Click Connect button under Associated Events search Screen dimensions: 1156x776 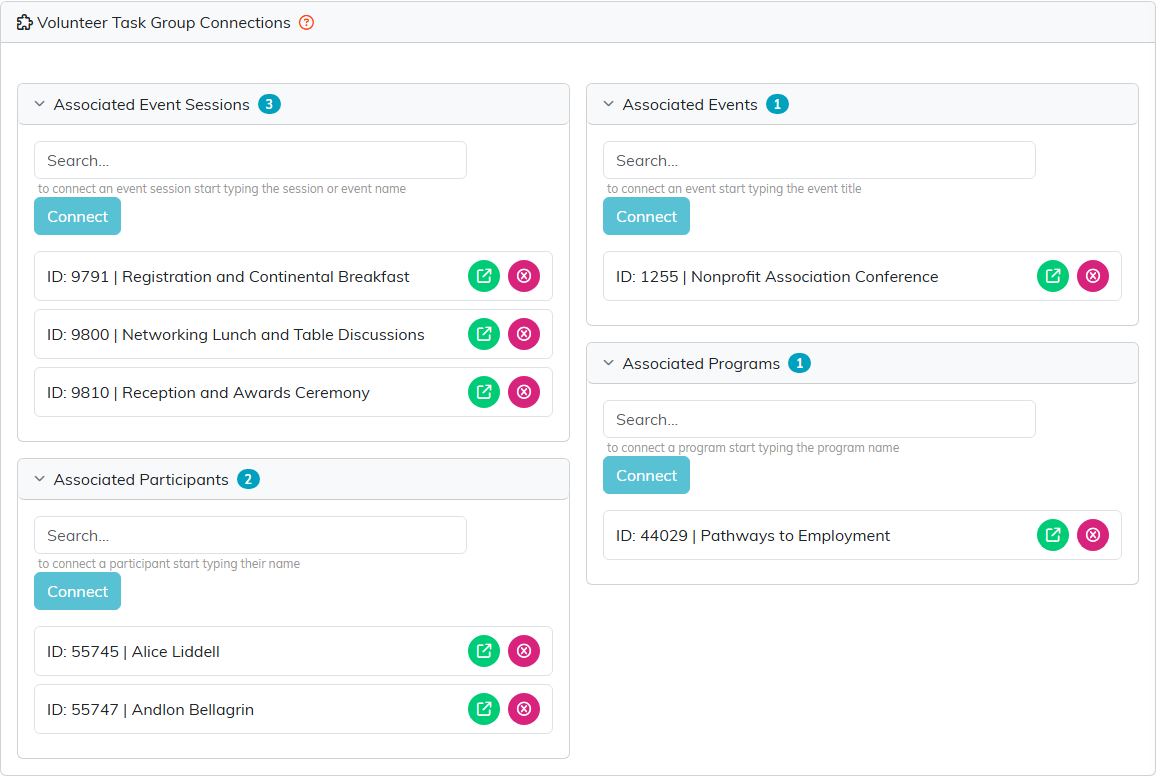click(x=647, y=217)
